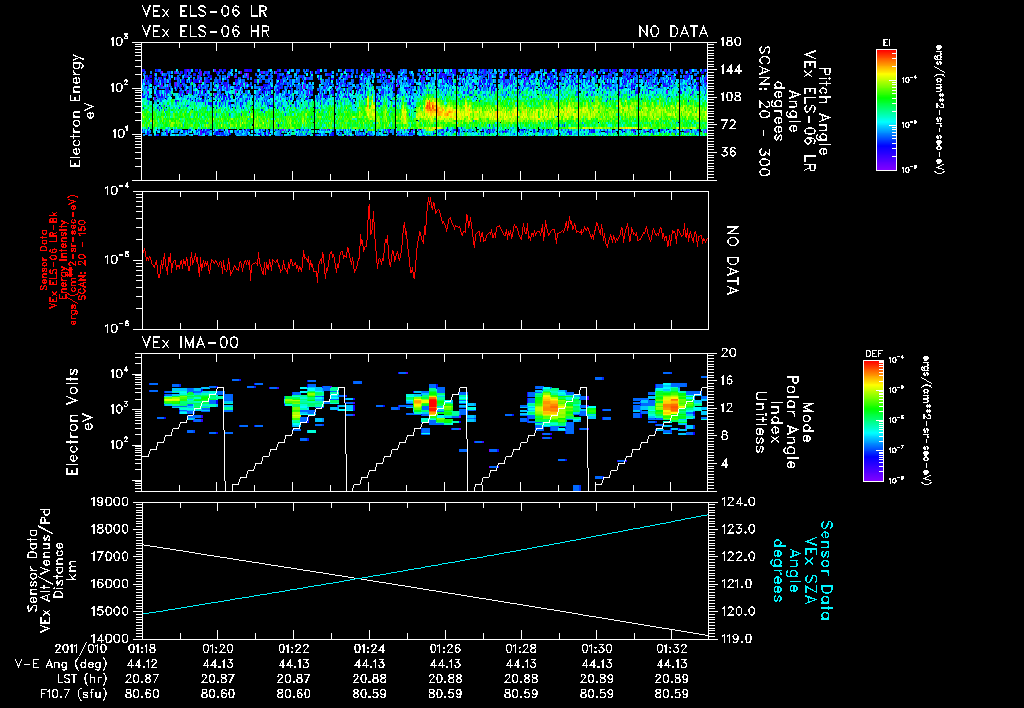
Task: Click the 'DEF' label above lower color bar
Action: click(x=873, y=354)
